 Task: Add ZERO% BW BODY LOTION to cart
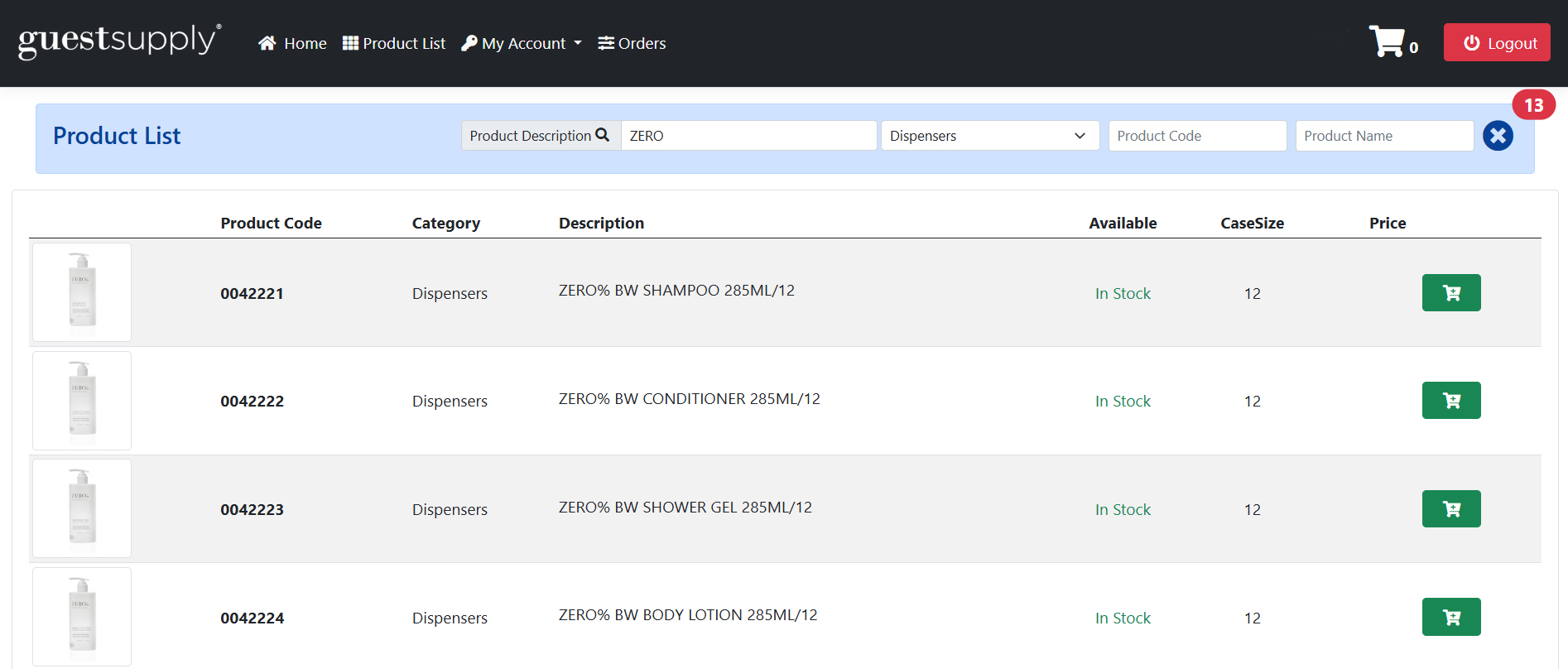point(1450,617)
